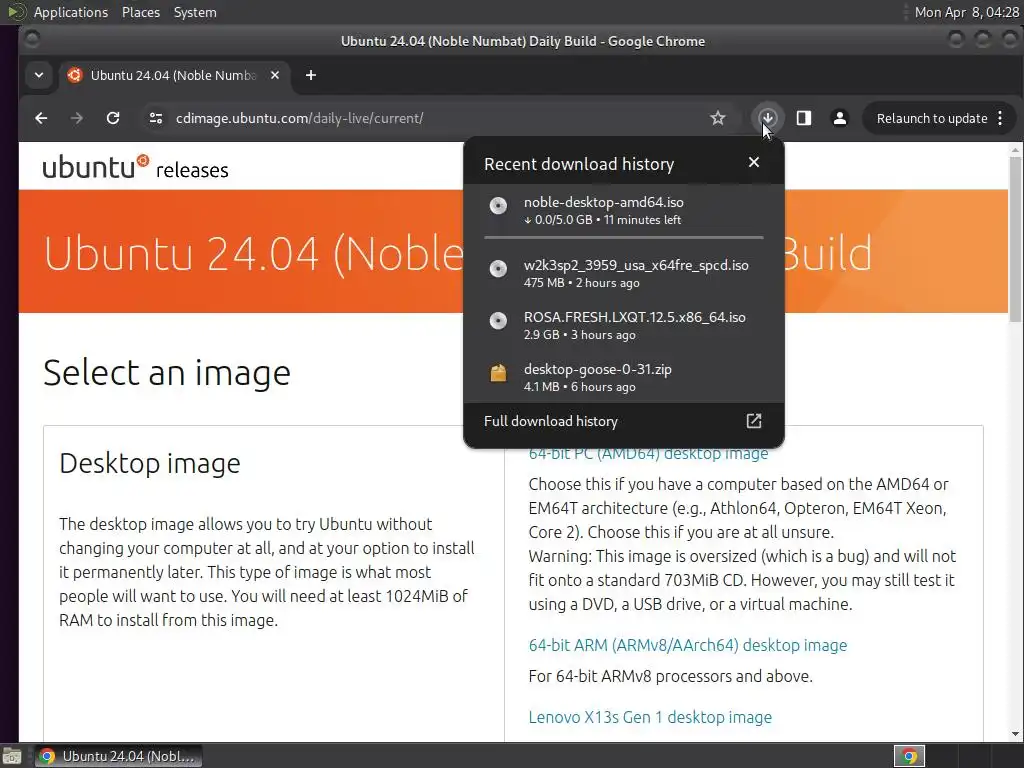The height and width of the screenshot is (768, 1024).
Task: Click Chrome icon in bottom-right panel
Action: pos(909,756)
